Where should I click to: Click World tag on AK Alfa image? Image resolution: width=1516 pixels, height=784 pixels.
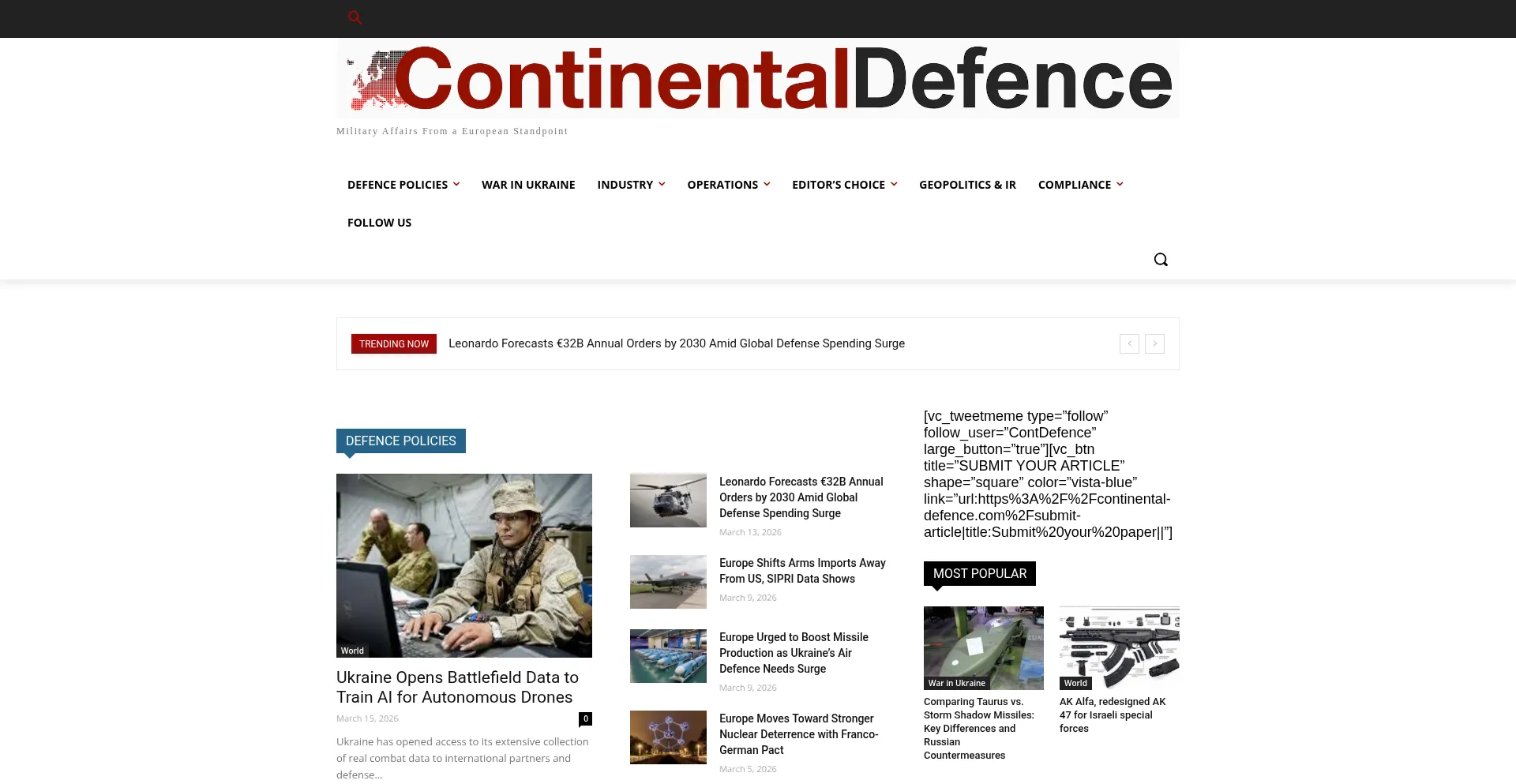click(1075, 683)
